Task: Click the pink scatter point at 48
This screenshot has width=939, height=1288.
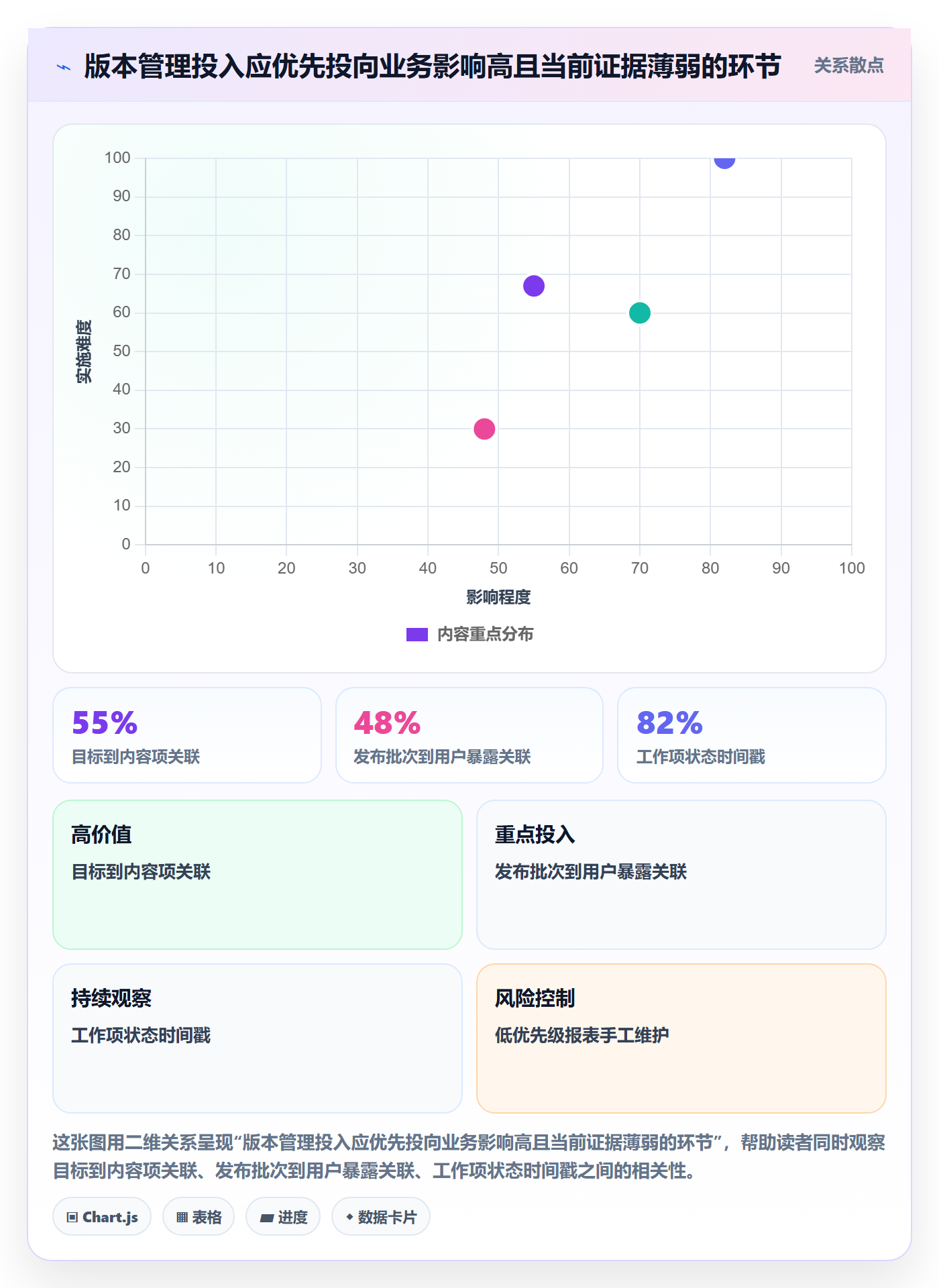Action: click(x=484, y=429)
